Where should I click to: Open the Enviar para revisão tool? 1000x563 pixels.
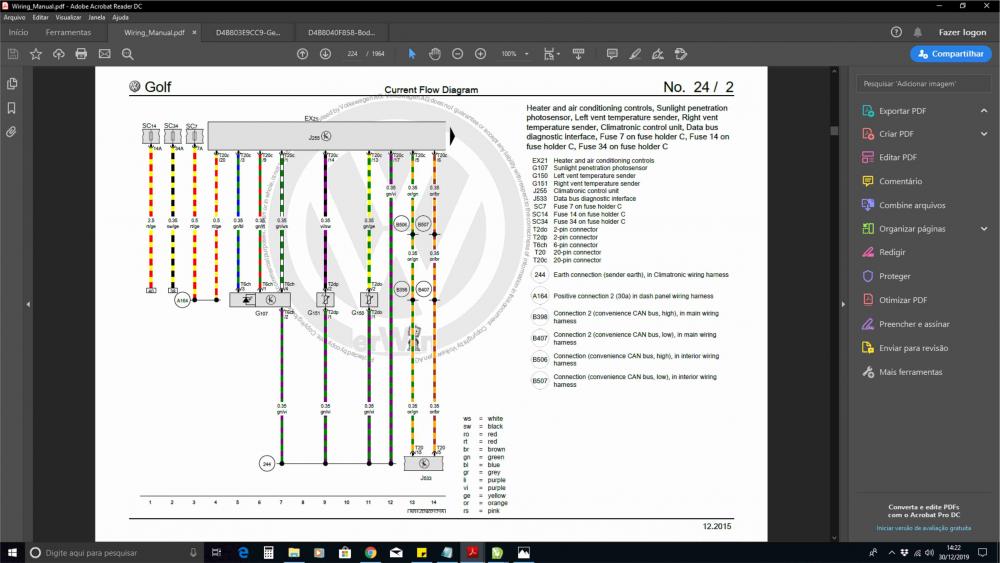click(x=913, y=348)
